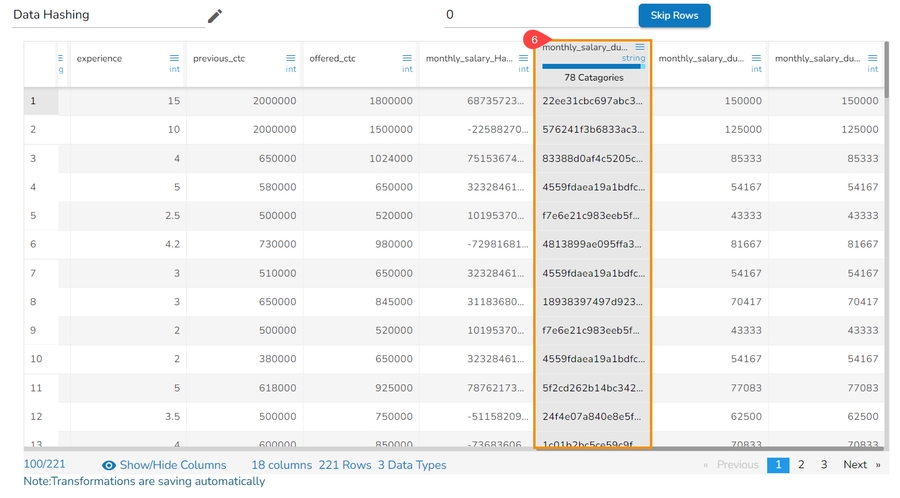Image resolution: width=900 pixels, height=498 pixels.
Task: Click the skip rows number input
Action: tap(535, 16)
